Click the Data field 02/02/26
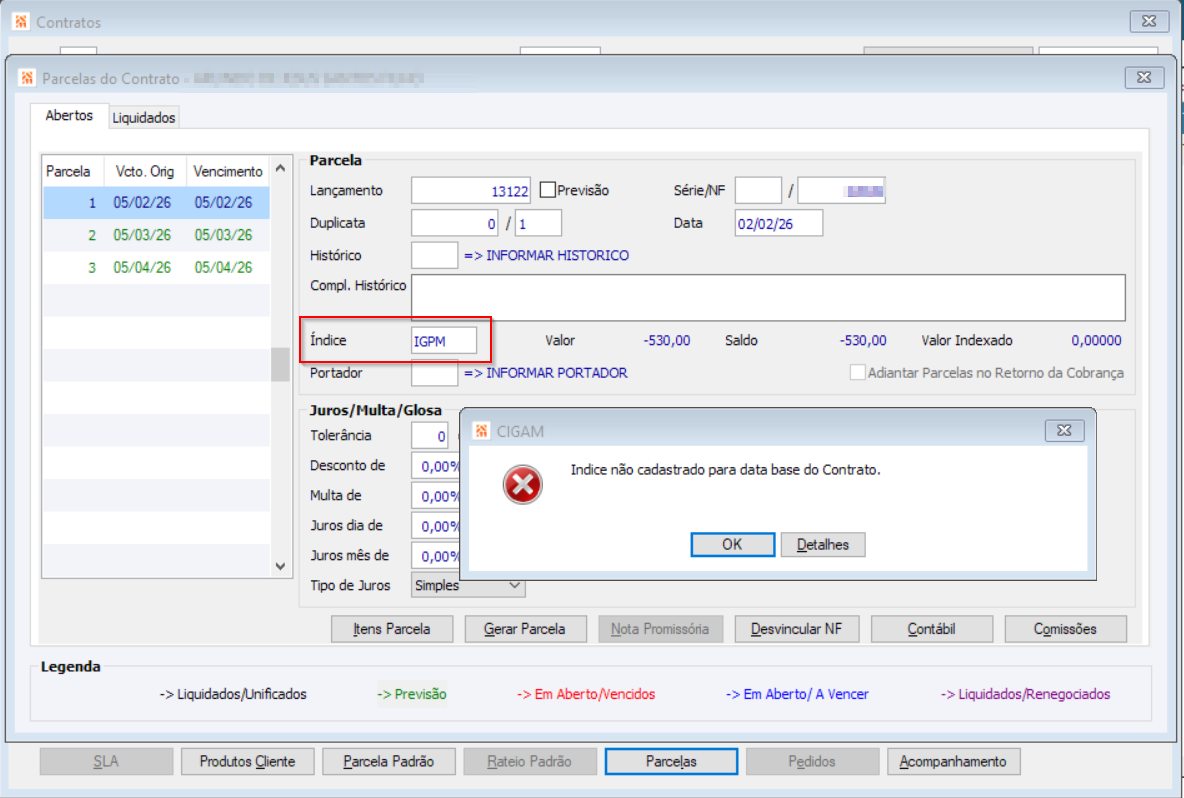 click(x=779, y=223)
